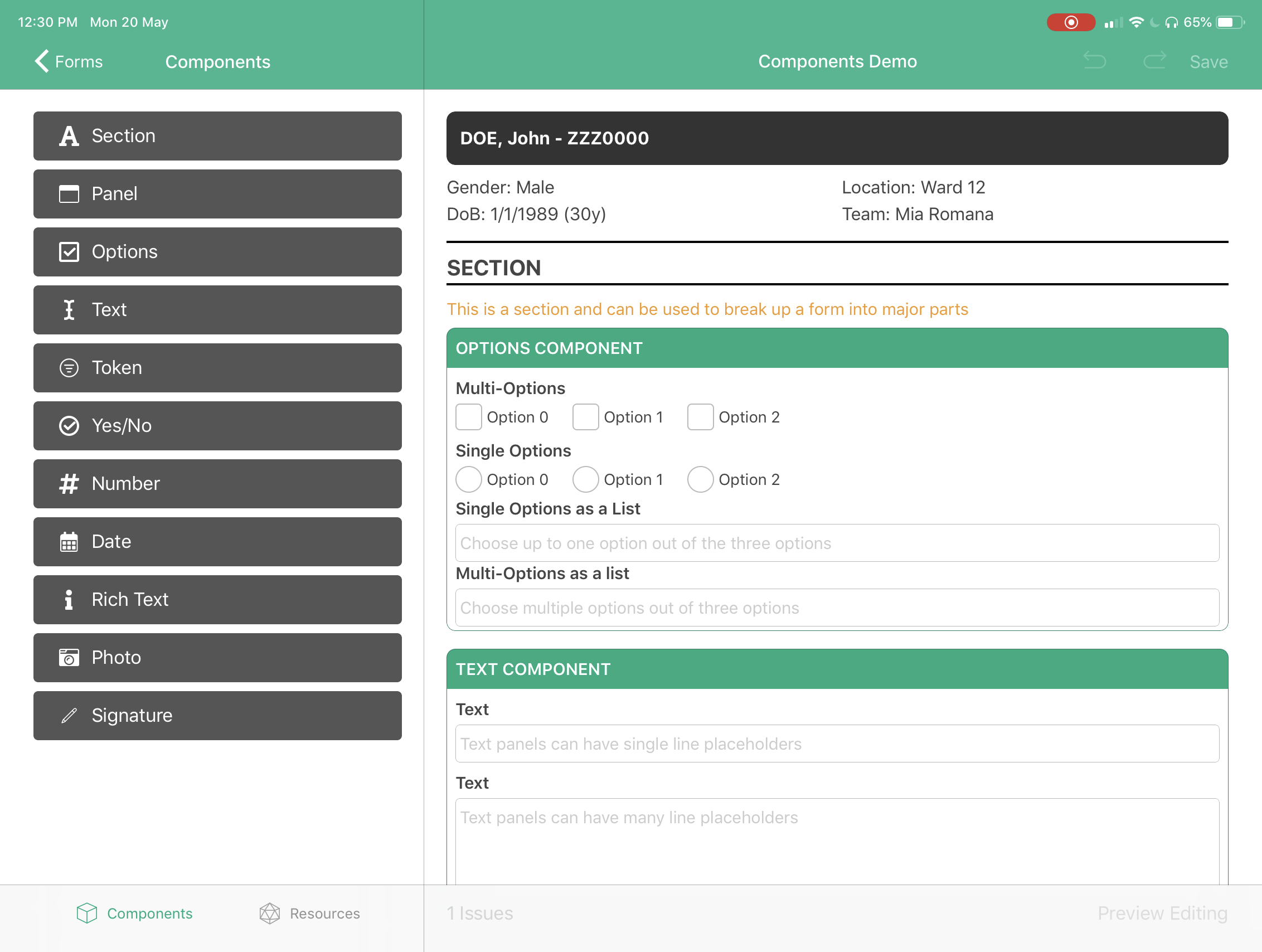Check Multi-Options Option 2 checkbox
This screenshot has width=1262, height=952.
point(700,417)
